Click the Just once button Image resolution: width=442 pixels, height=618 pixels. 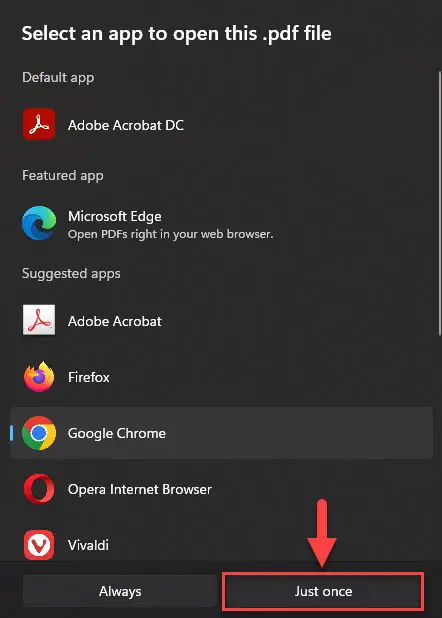coord(323,591)
